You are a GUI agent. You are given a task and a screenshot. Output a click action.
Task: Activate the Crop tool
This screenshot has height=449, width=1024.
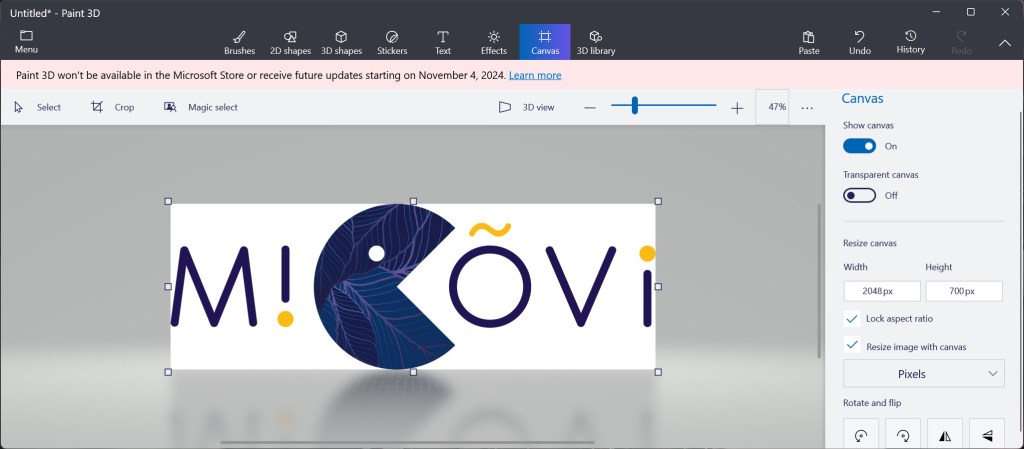point(113,107)
